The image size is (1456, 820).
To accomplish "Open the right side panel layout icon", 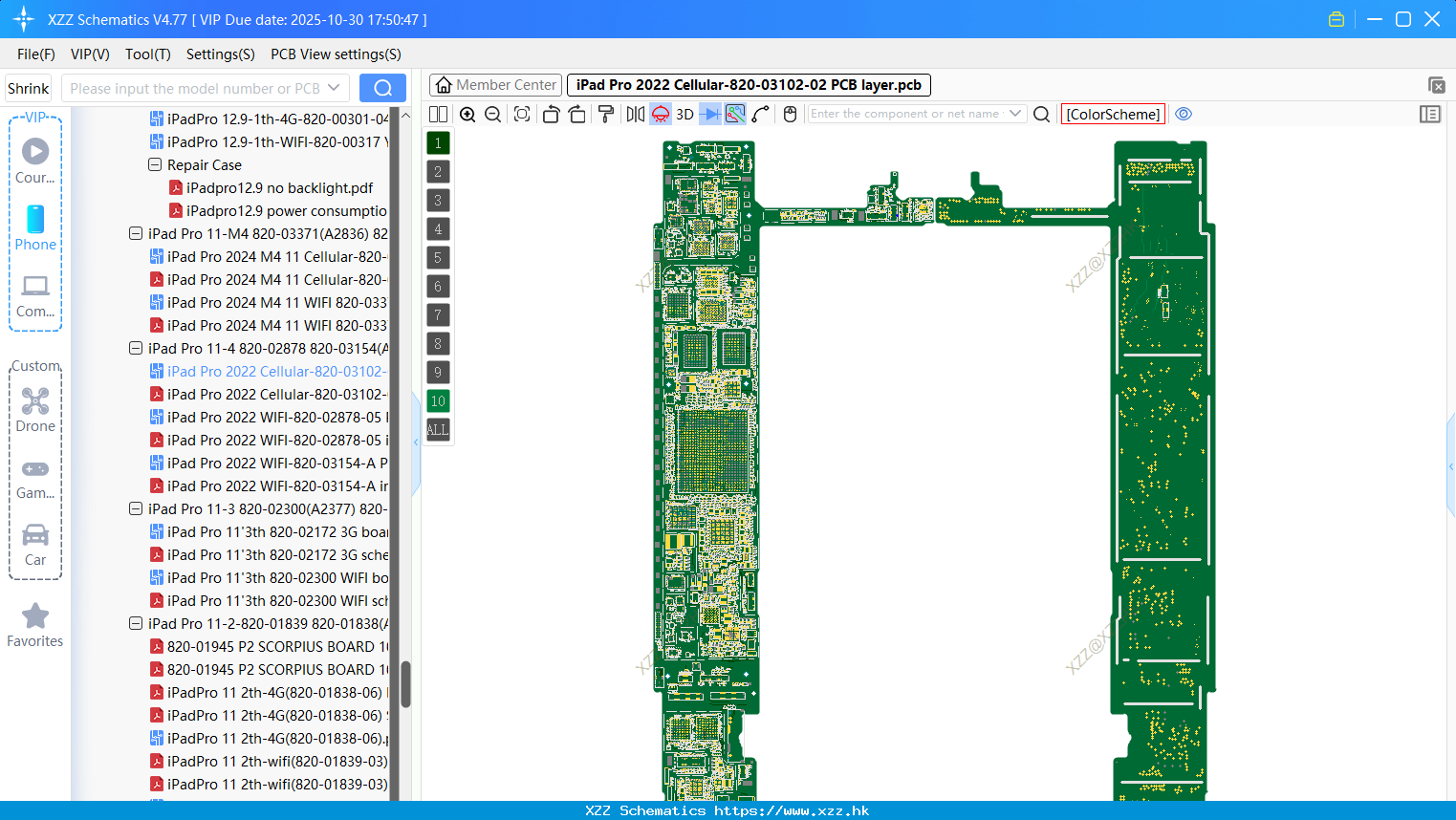I will coord(1430,114).
